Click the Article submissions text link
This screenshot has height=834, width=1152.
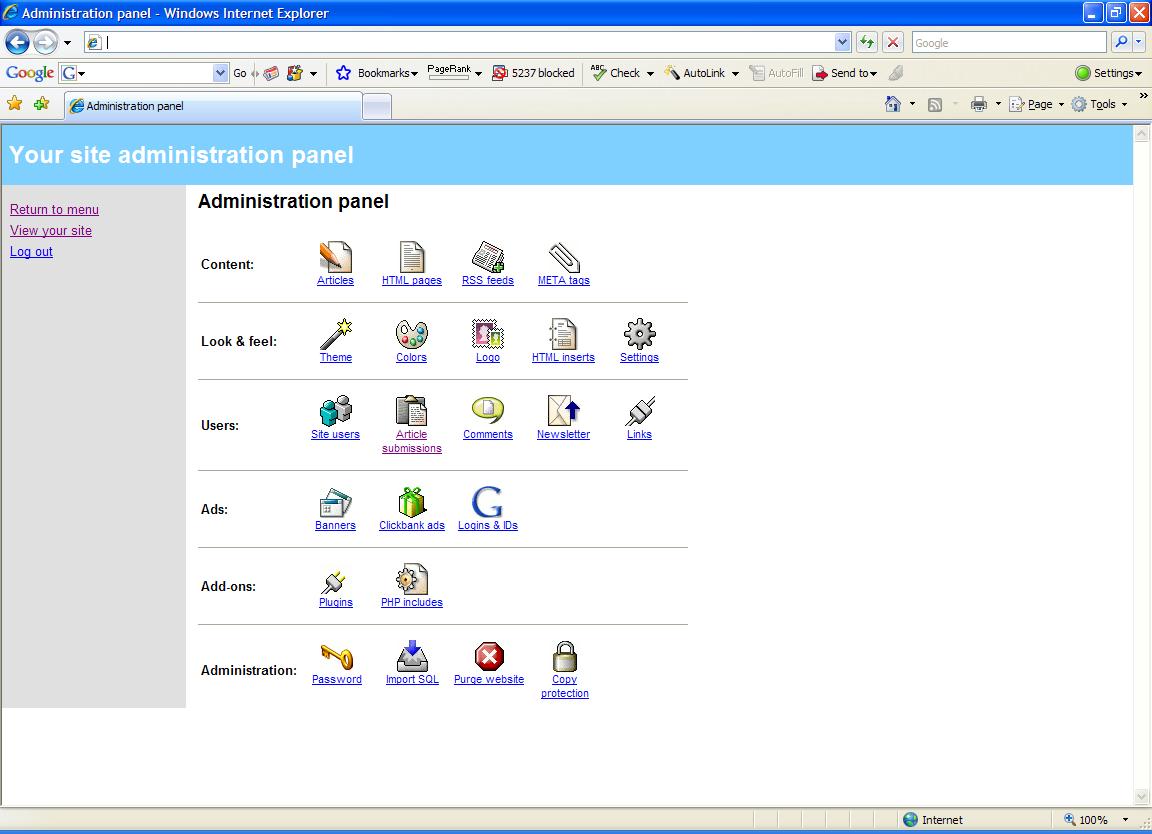[x=411, y=442]
